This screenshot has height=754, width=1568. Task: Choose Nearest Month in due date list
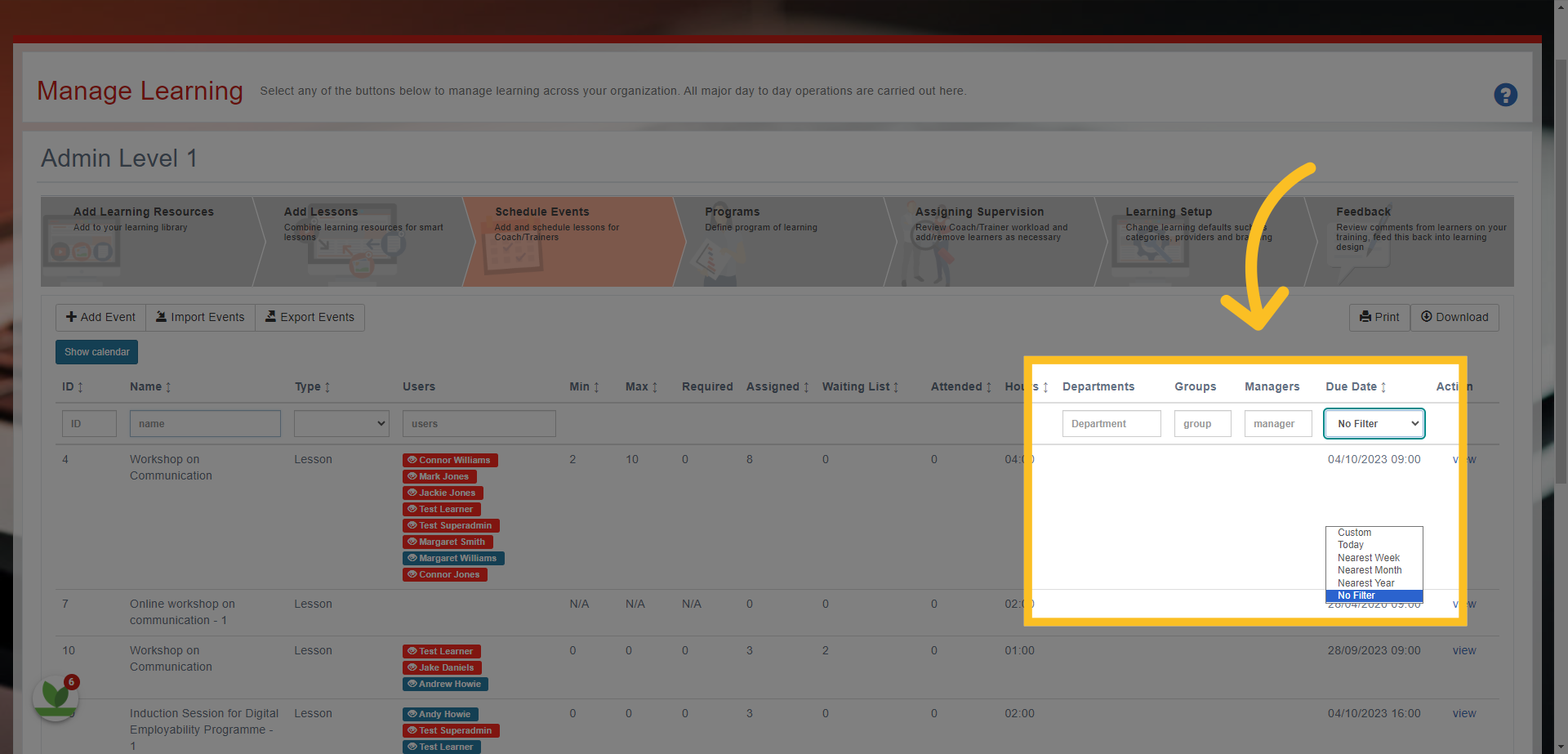click(x=1374, y=570)
